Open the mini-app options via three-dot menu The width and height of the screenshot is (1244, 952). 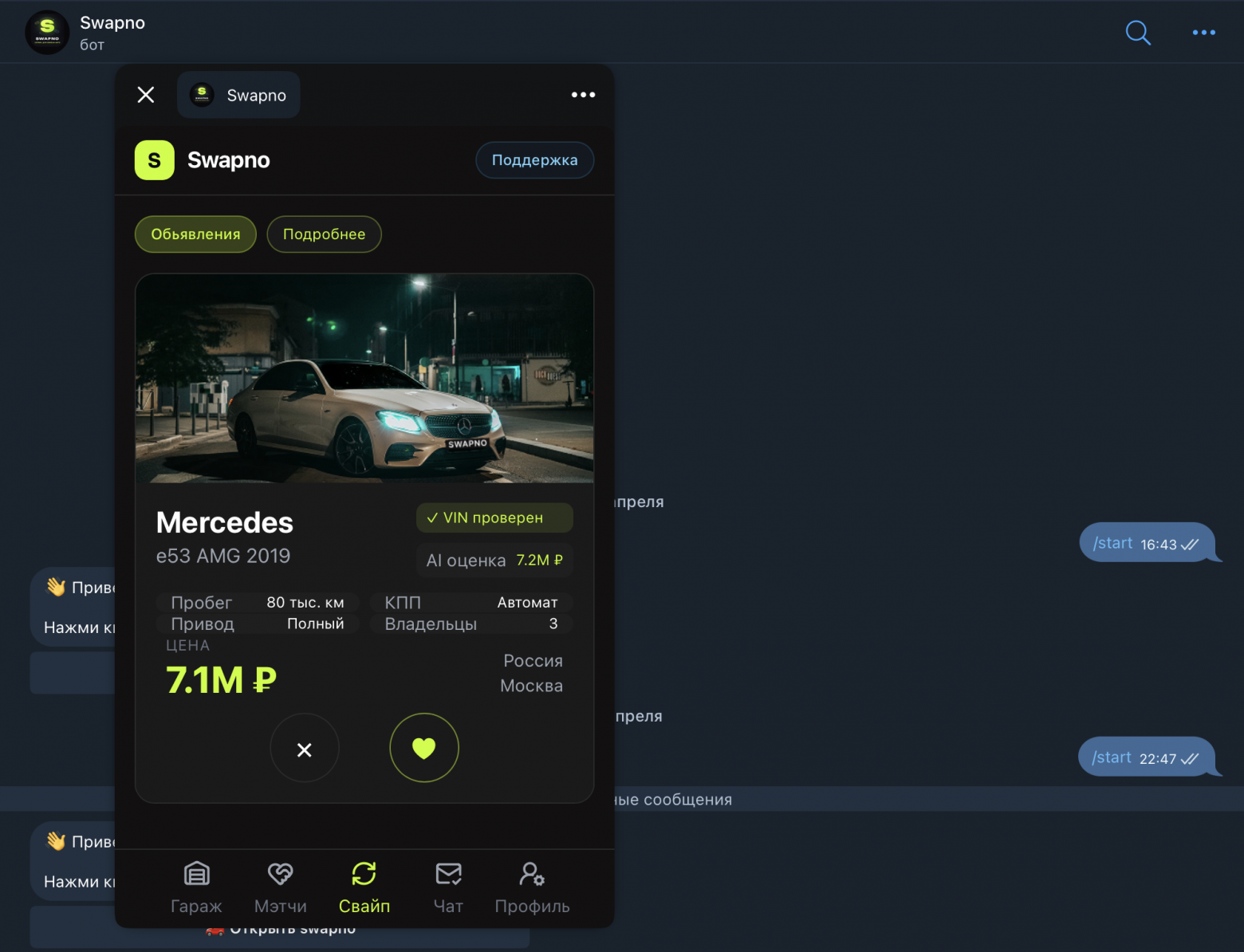coord(583,94)
